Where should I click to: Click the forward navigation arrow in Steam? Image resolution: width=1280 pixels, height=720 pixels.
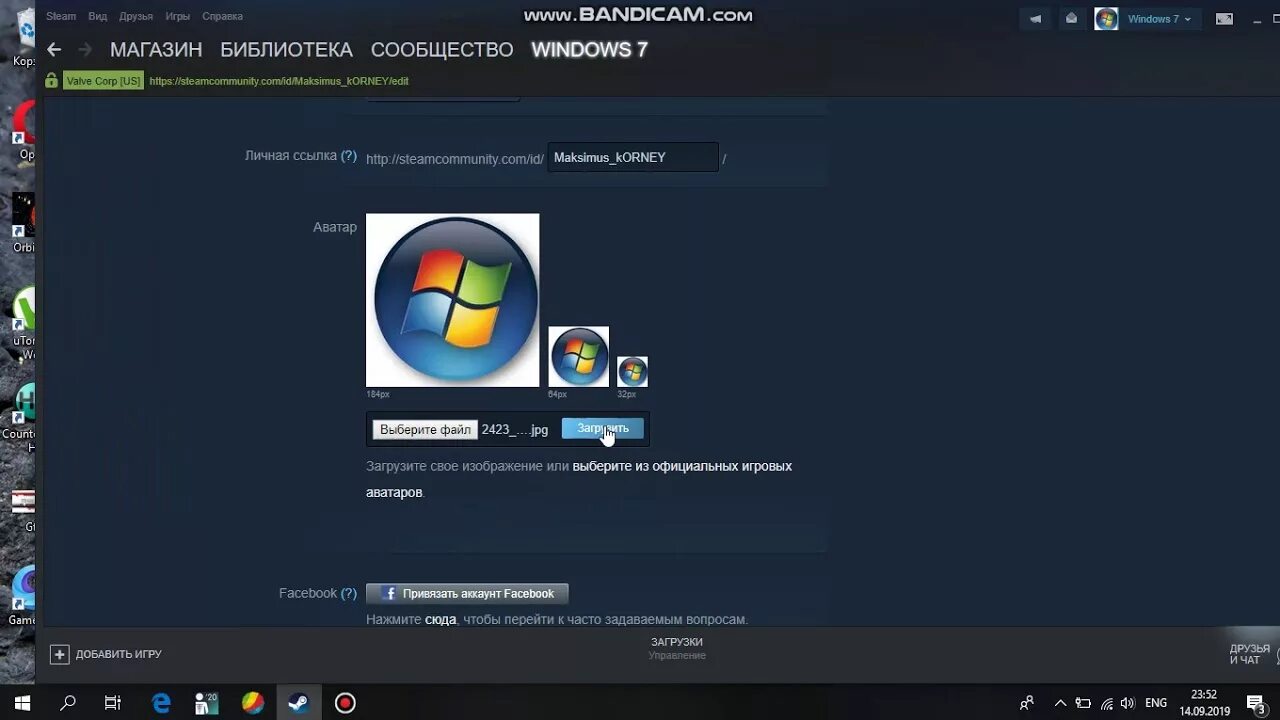[x=85, y=49]
